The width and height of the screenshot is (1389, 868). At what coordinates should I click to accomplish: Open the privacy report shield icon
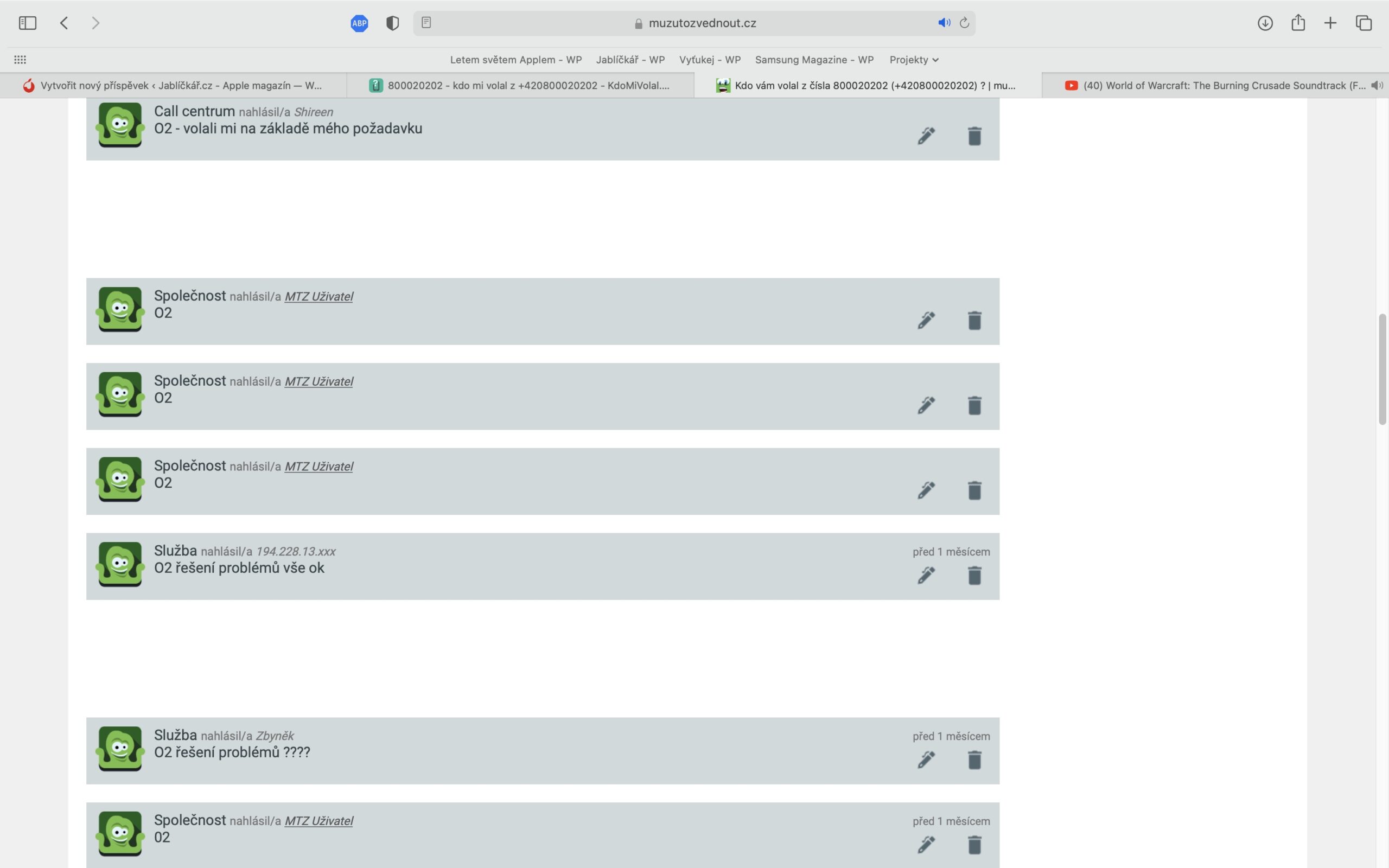click(x=393, y=23)
